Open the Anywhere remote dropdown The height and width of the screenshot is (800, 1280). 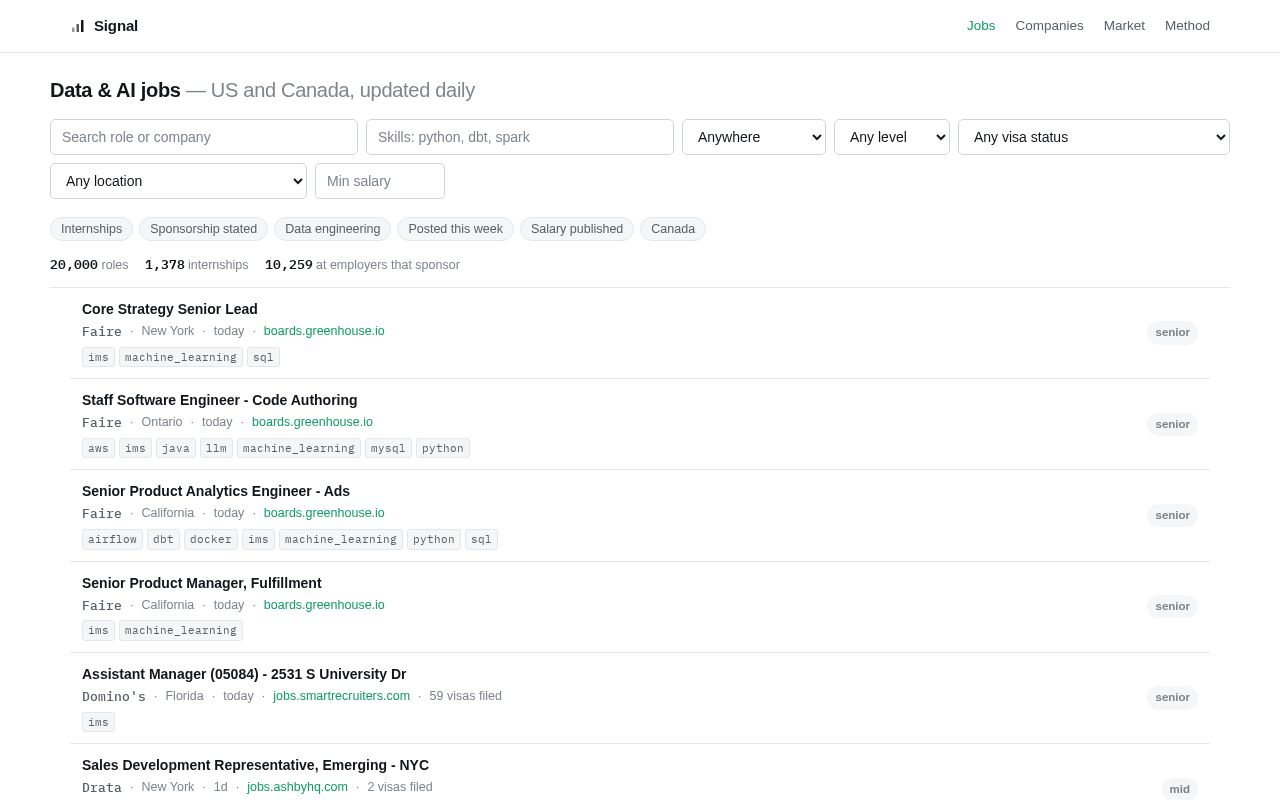point(754,137)
